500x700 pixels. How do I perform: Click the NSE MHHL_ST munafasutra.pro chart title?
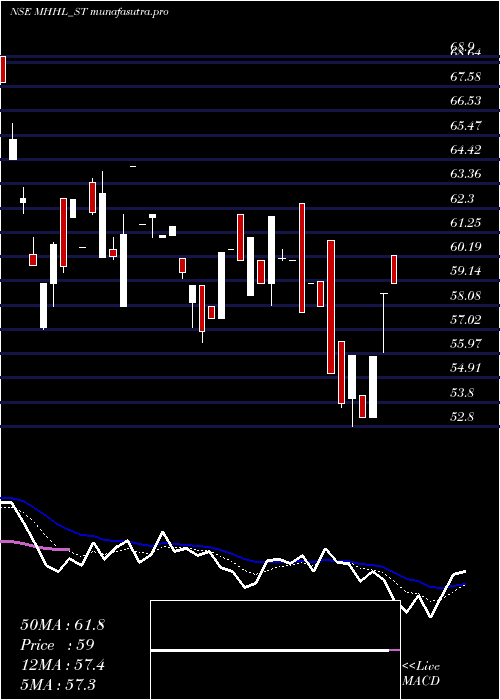pos(89,12)
